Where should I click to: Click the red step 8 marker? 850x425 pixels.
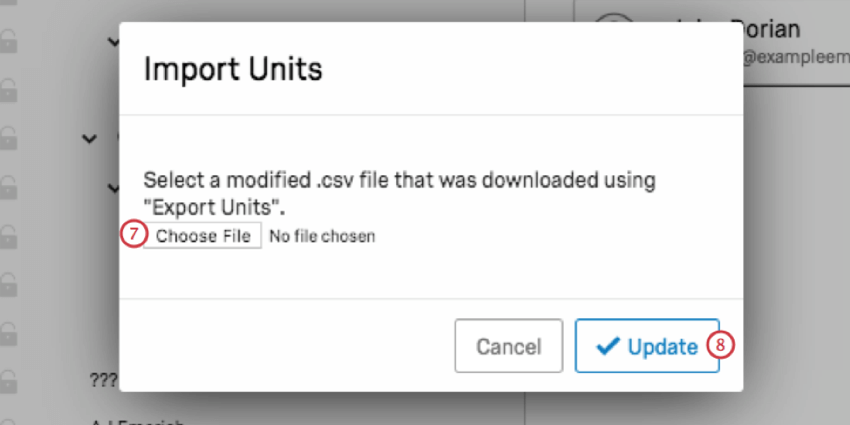720,346
